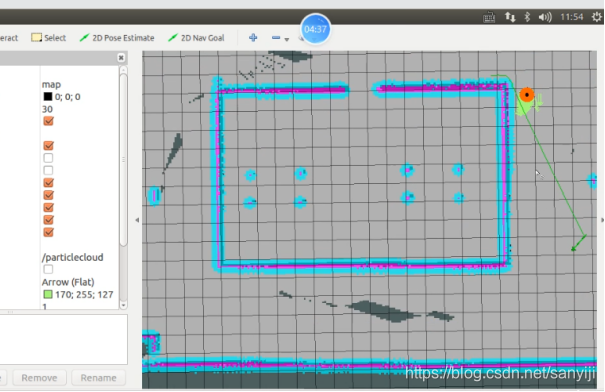The image size is (605, 392).
Task: Click the scrollbar up arrow in Displays panel
Action: coord(123,70)
